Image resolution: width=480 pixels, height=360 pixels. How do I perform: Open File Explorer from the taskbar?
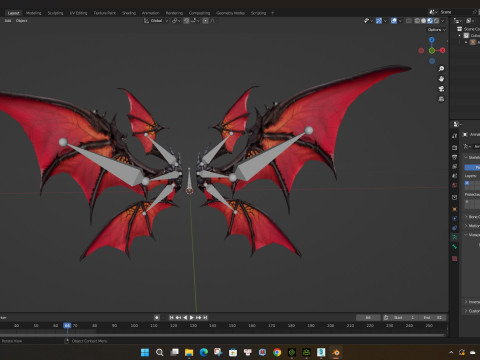(x=189, y=352)
